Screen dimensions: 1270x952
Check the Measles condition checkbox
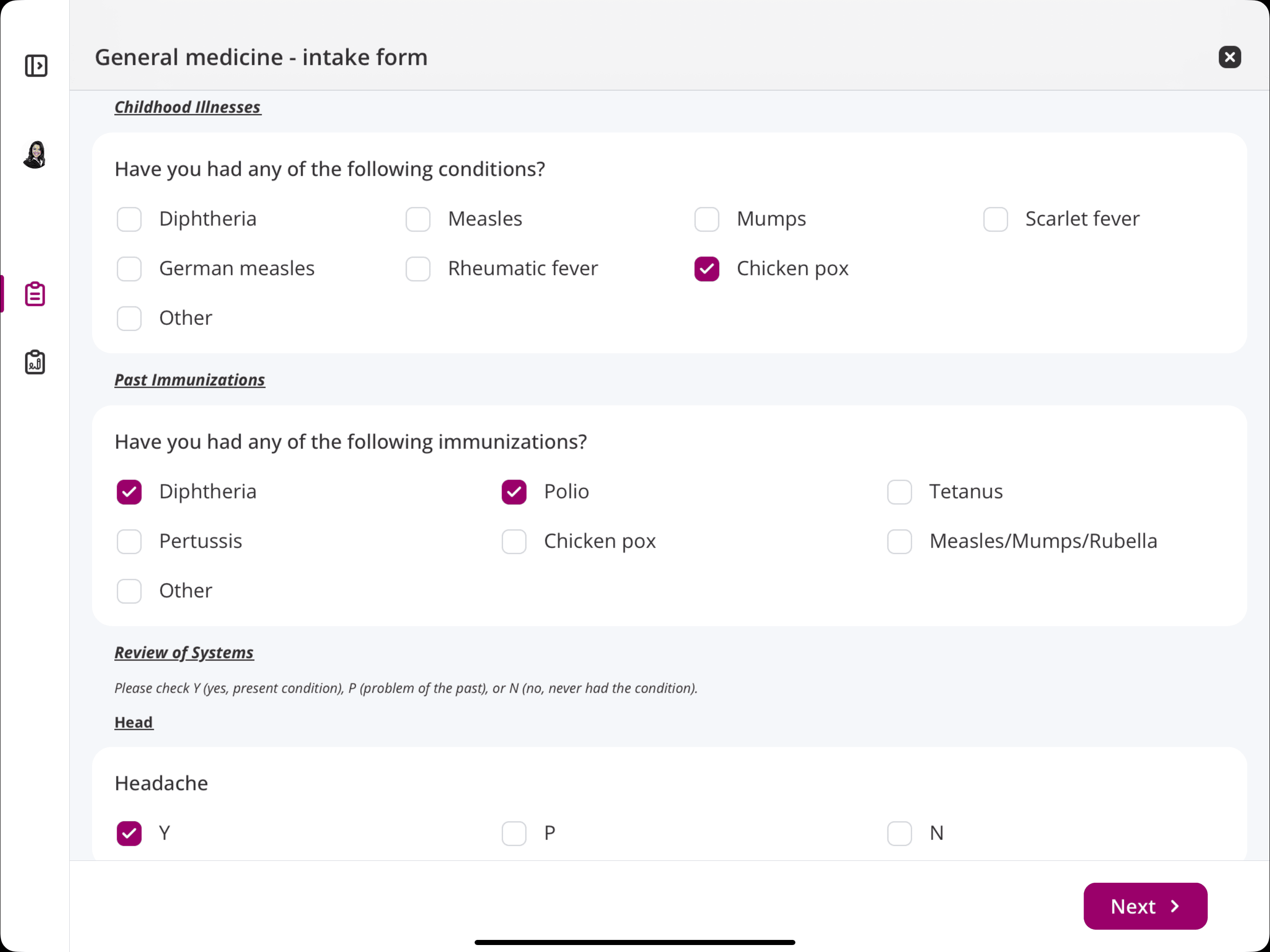[418, 219]
